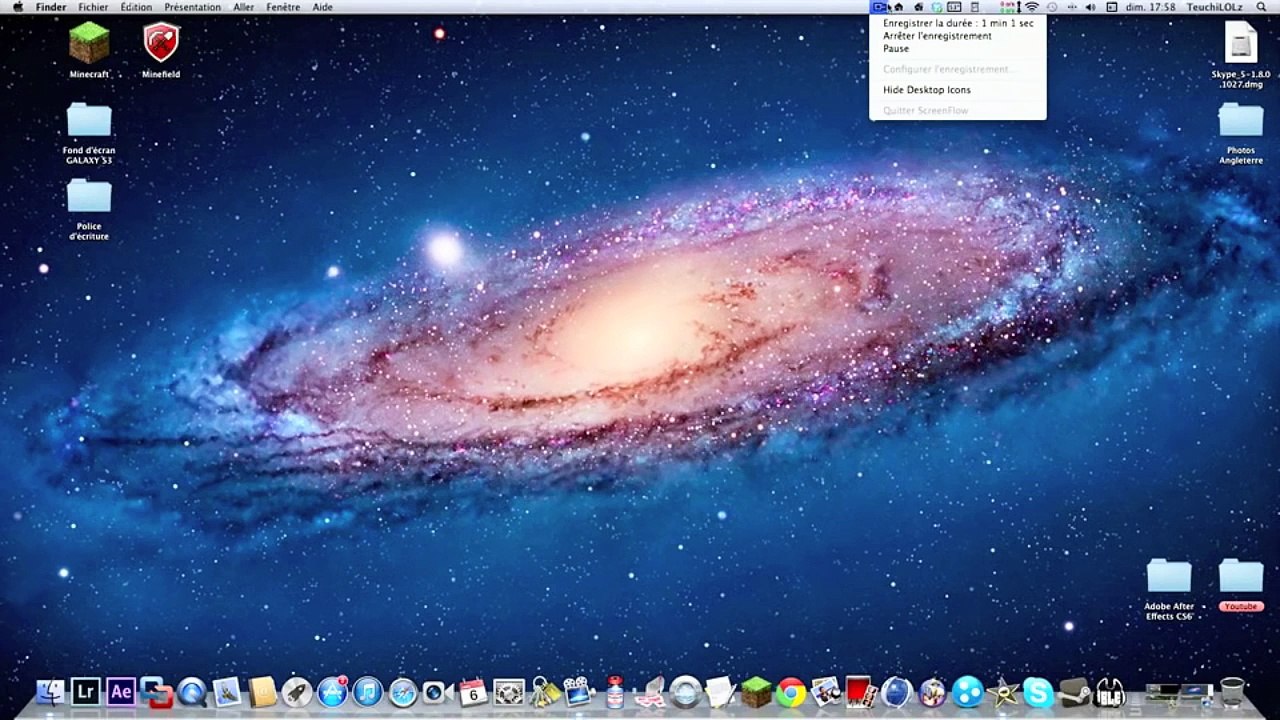Image resolution: width=1280 pixels, height=720 pixels.
Task: Open the calendar icon in dock
Action: [x=472, y=691]
